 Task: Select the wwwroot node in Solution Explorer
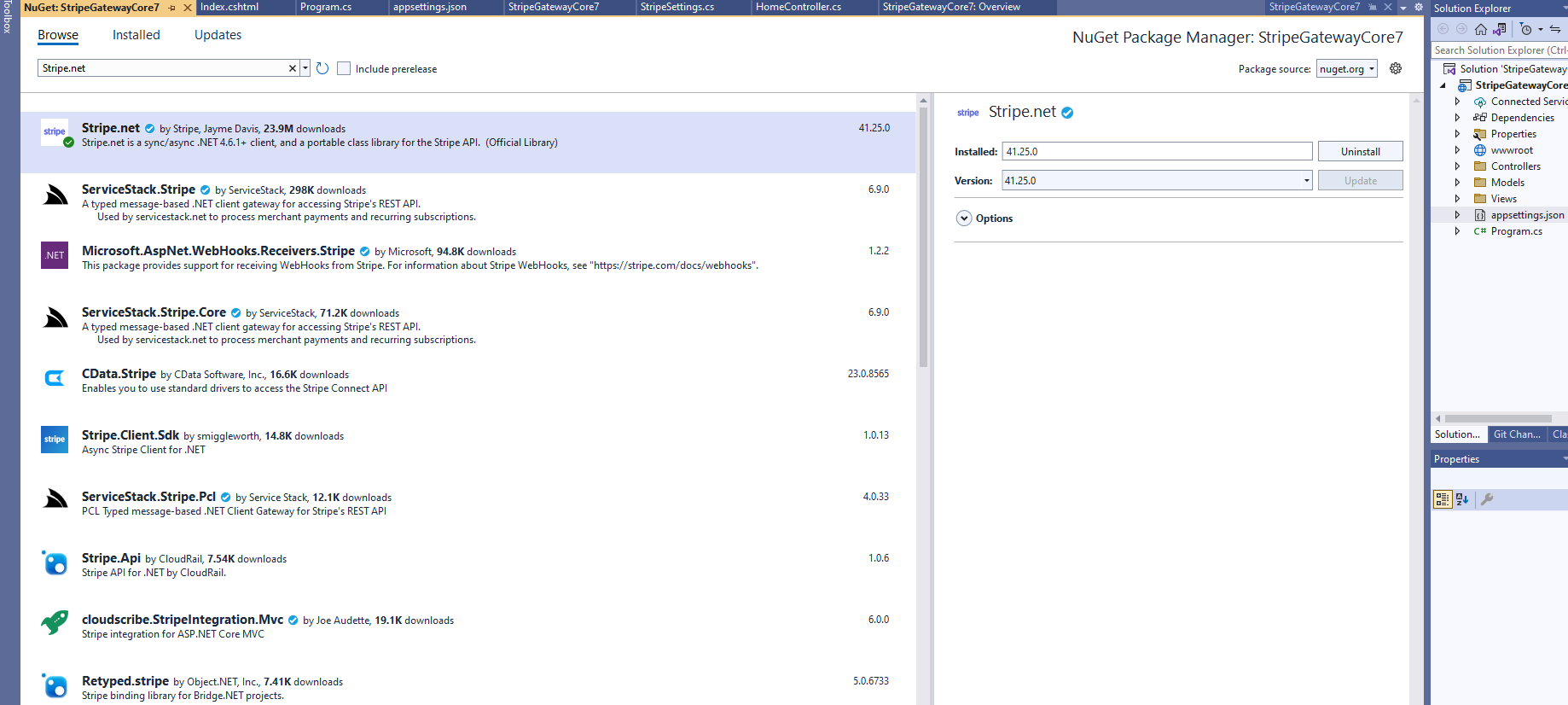click(1512, 150)
